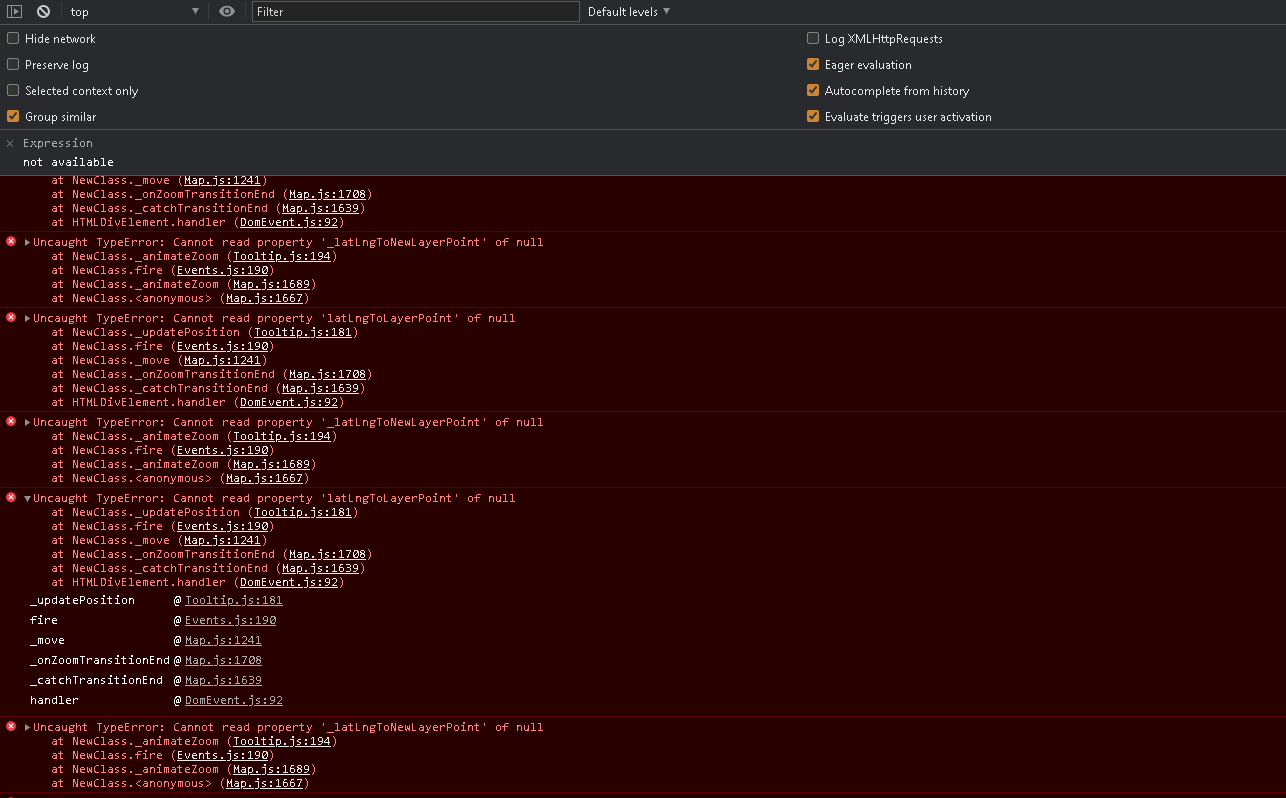Click the red error icon beside the first TypeError
This screenshot has width=1286, height=798.
tap(10, 241)
